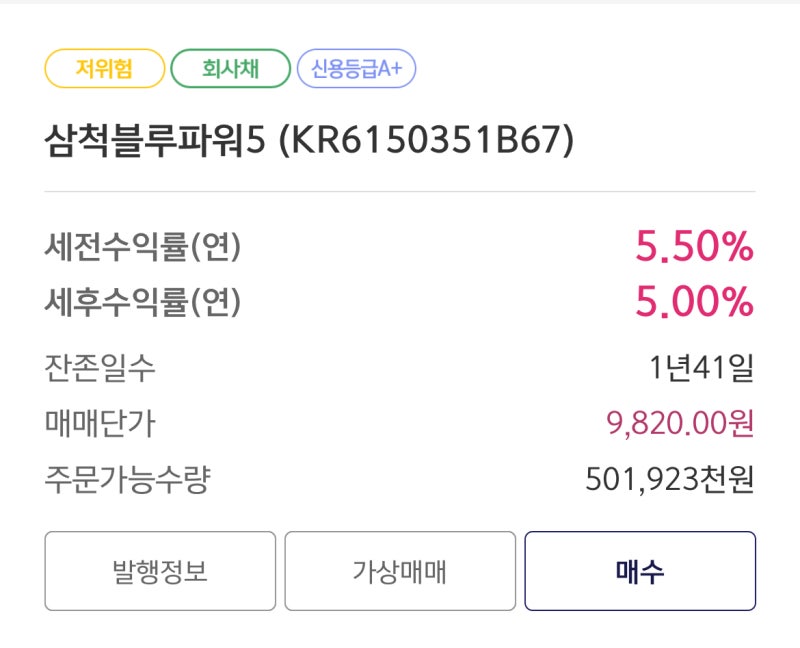Click the 9,820.00원 trade price value
The height and width of the screenshot is (648, 800).
[680, 423]
